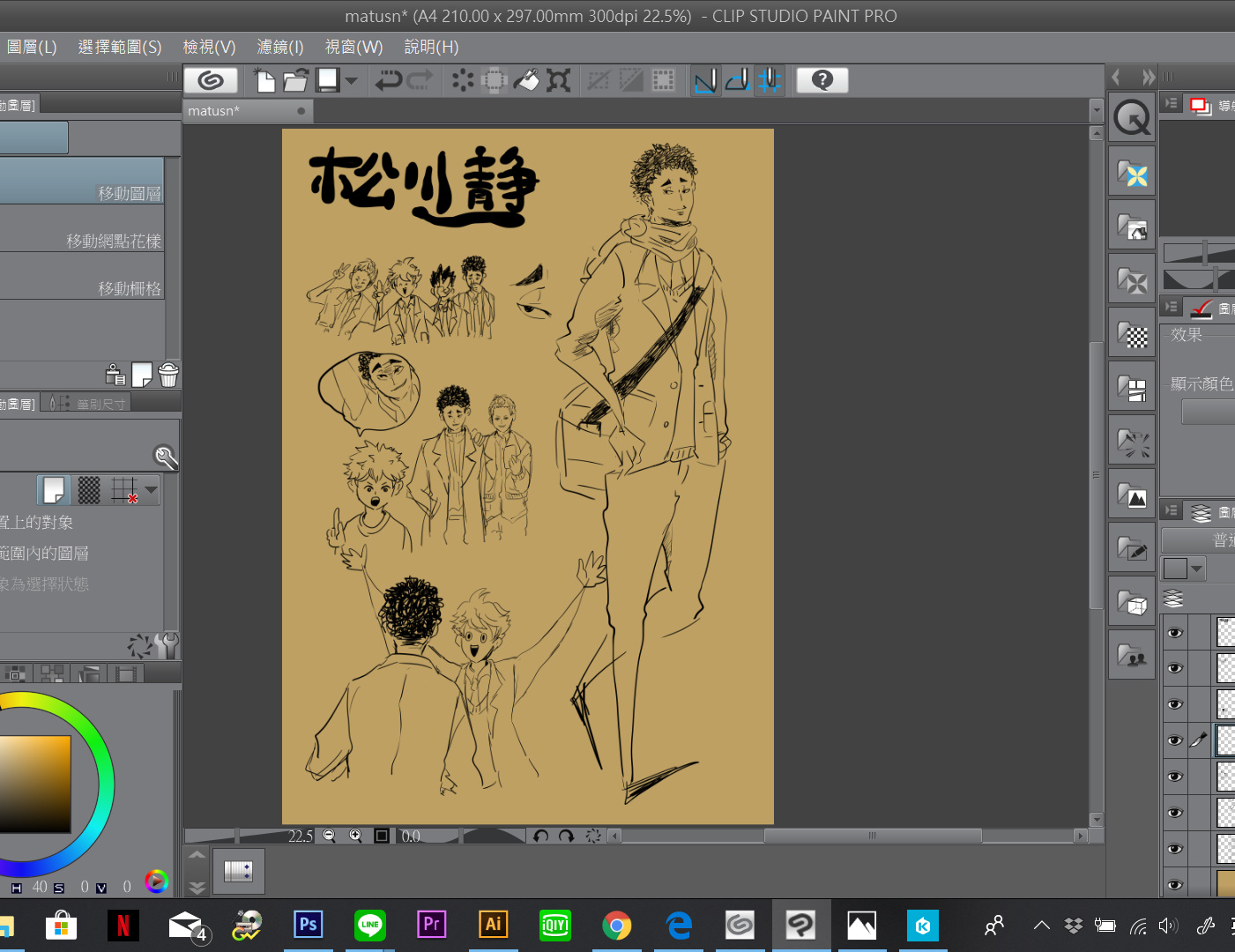
Task: Open the 說明(H) menu
Action: pyautogui.click(x=431, y=47)
